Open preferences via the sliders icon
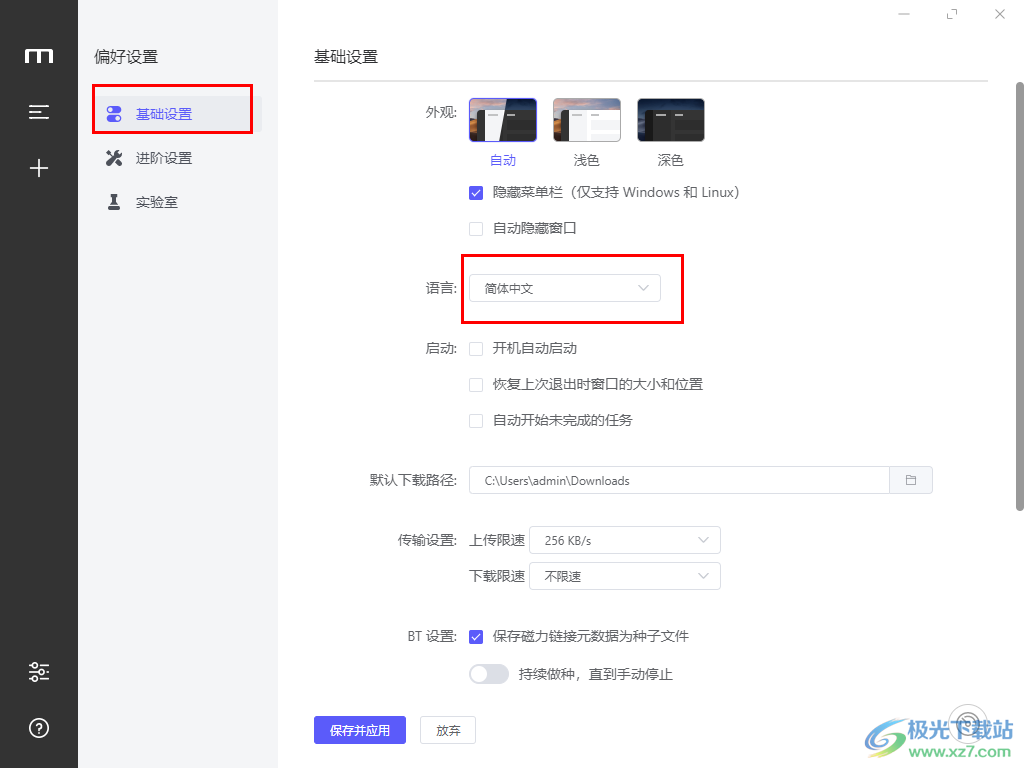Screen dimensions: 1024x768 coord(39,672)
